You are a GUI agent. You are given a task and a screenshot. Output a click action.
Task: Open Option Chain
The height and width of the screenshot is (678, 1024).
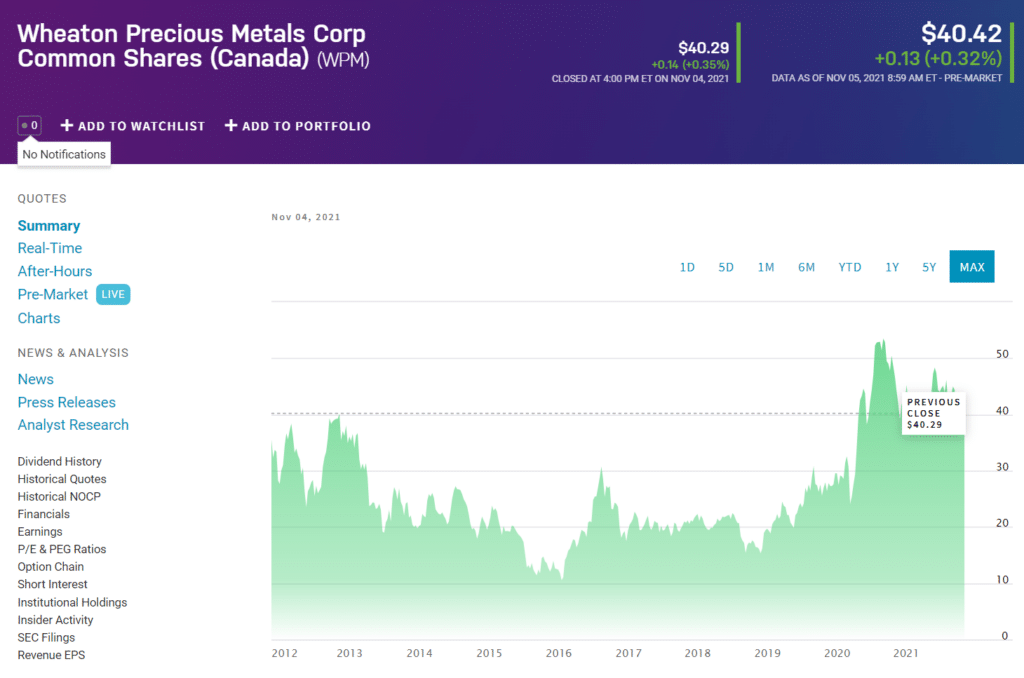(50, 567)
